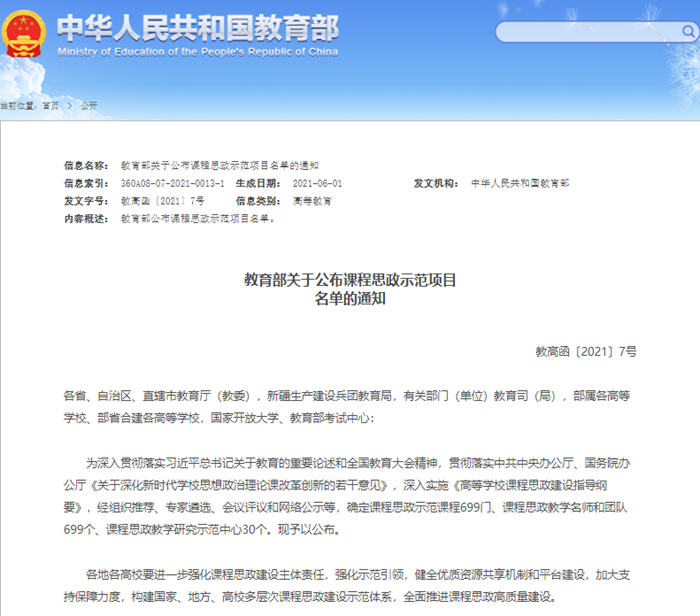Click the 内容概述 summary text
The width and height of the screenshot is (700, 616).
click(x=198, y=218)
